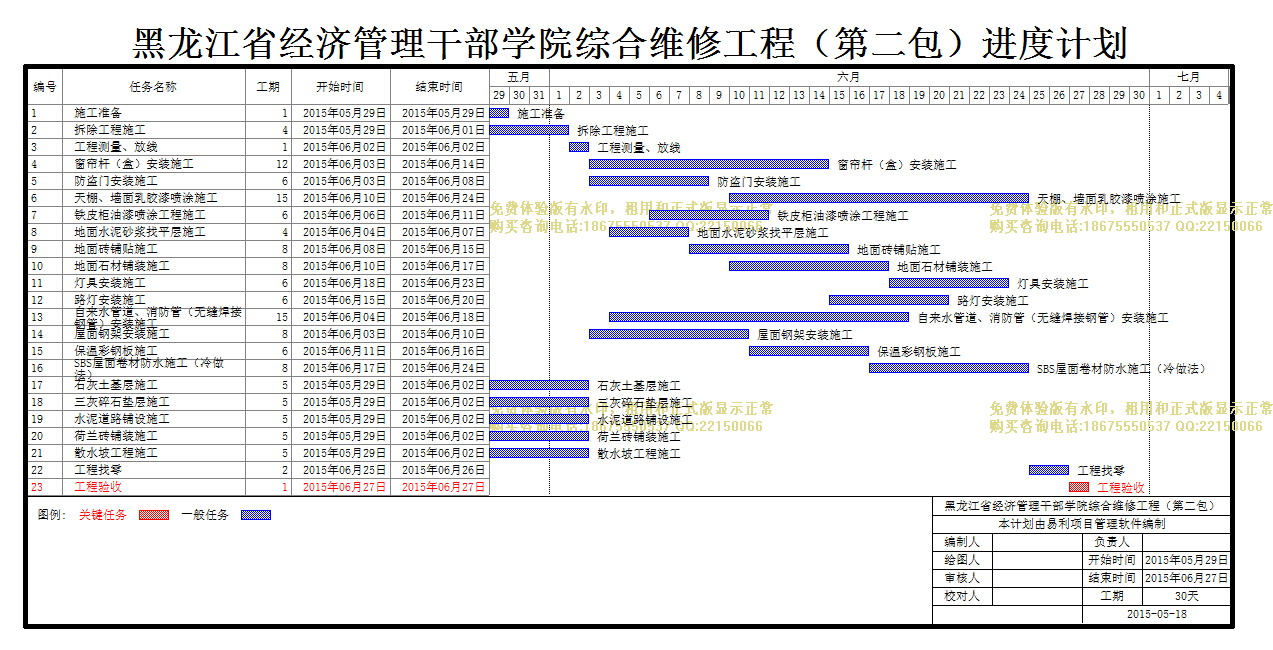Click the 绘图人 field label
Image resolution: width=1273 pixels, height=650 pixels.
click(962, 560)
